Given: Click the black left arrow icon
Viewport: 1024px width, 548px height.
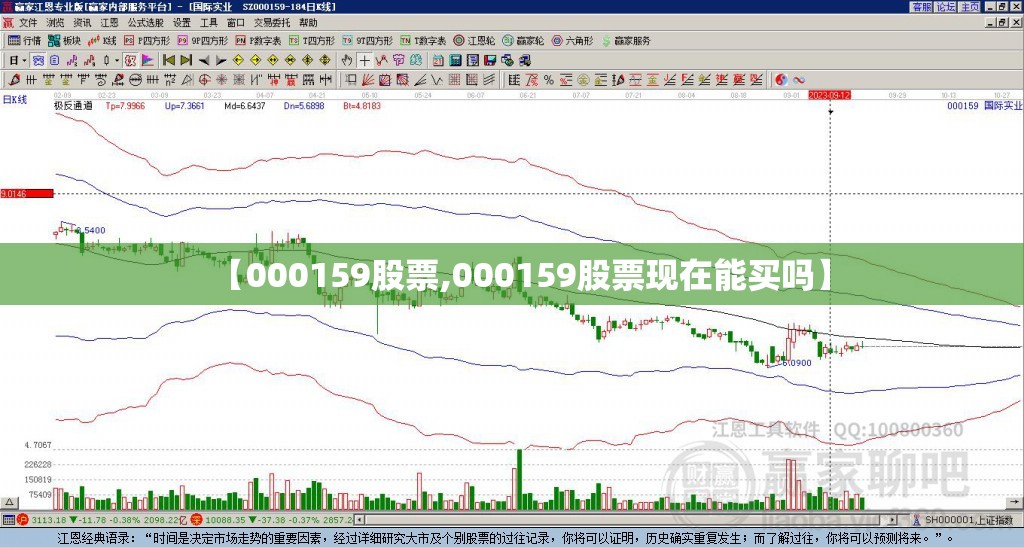Looking at the screenshot, I should tap(204, 61).
